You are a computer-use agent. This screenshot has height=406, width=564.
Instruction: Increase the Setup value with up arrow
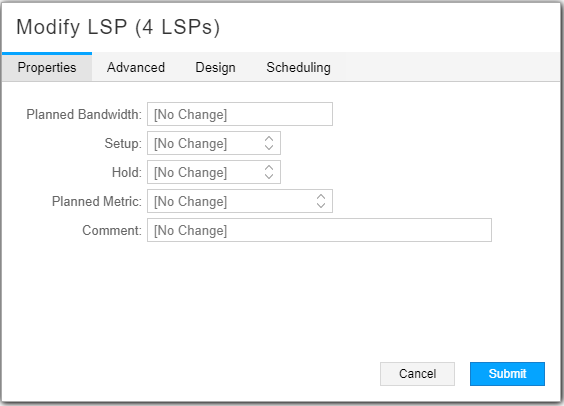pyautogui.click(x=269, y=139)
